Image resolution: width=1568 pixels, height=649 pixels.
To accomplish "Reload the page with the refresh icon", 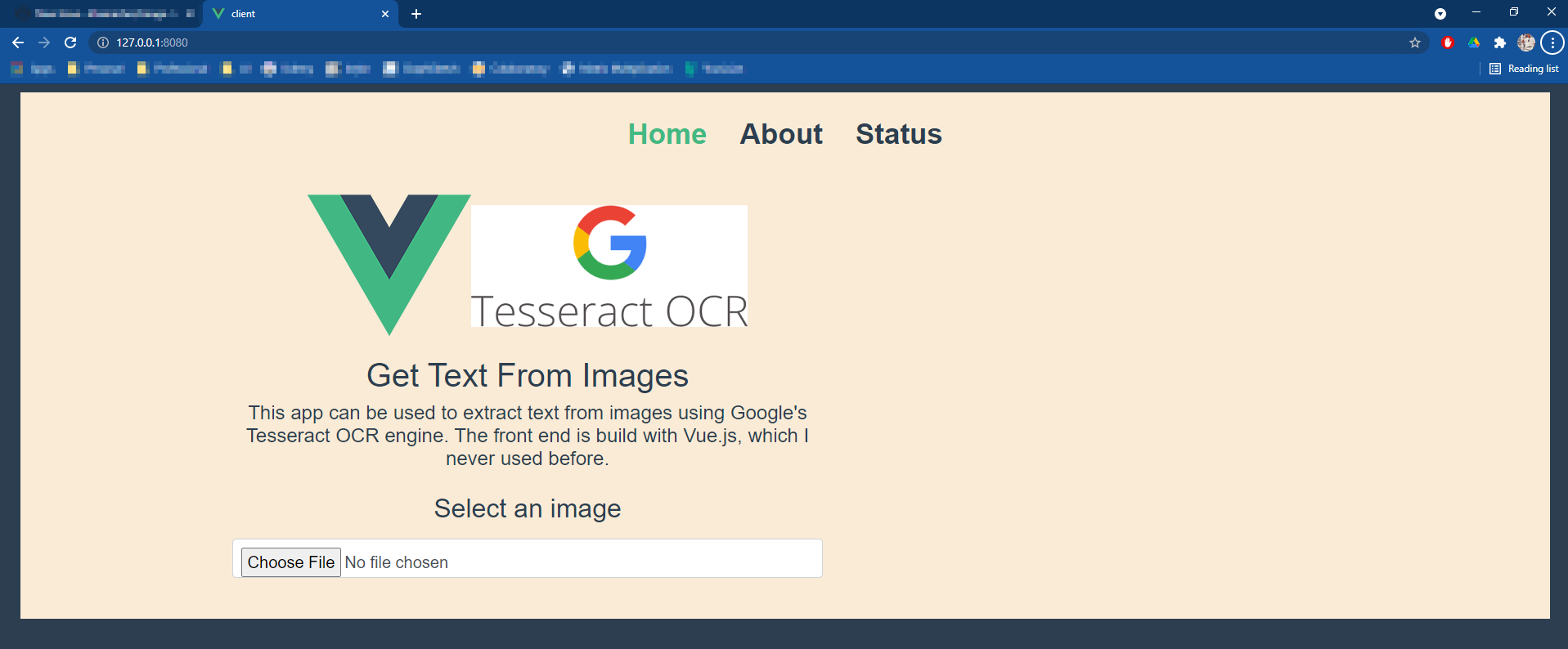I will (x=70, y=43).
